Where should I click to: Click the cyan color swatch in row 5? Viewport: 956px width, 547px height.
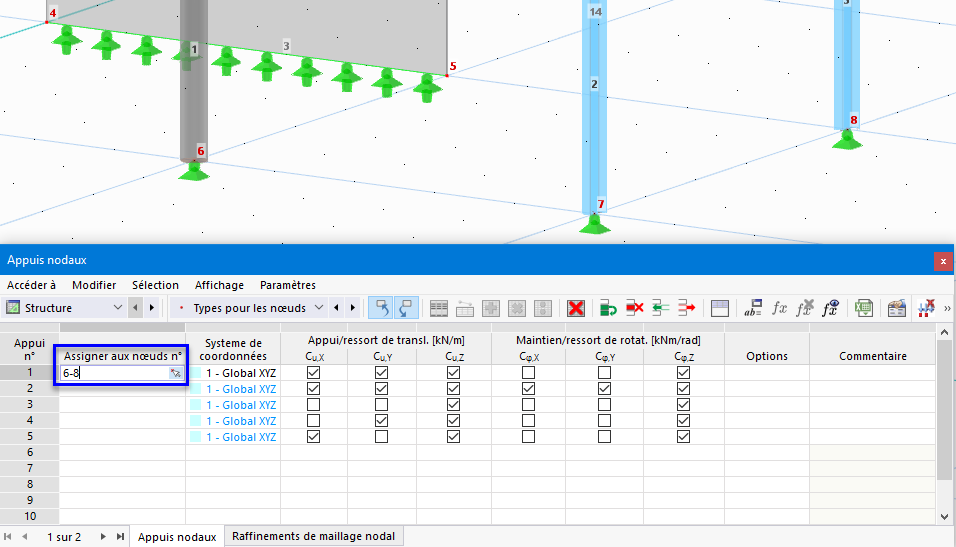pos(196,437)
